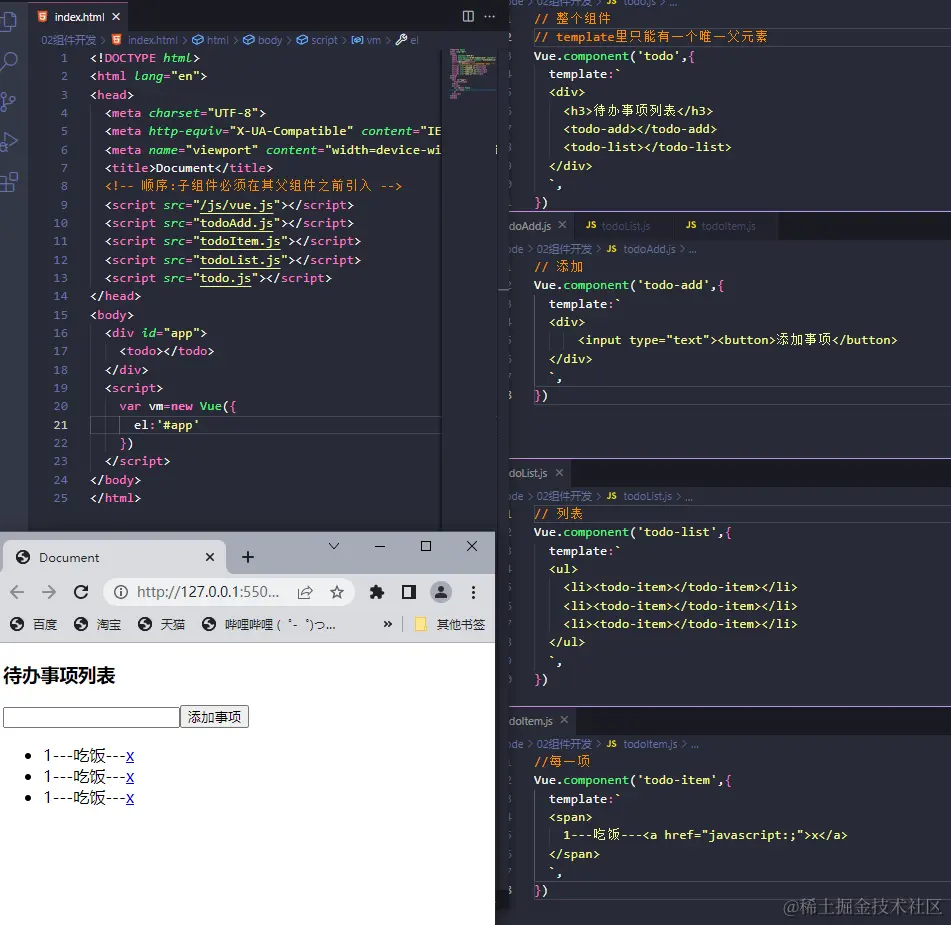The height and width of the screenshot is (925, 951).
Task: Go back in the browser
Action: pos(17,592)
